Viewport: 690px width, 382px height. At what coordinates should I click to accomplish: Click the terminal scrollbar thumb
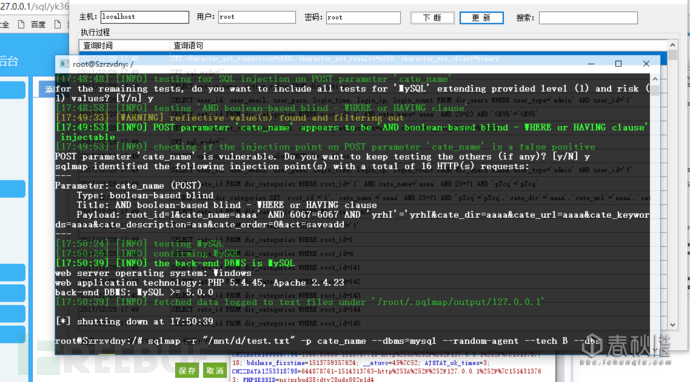(655, 90)
